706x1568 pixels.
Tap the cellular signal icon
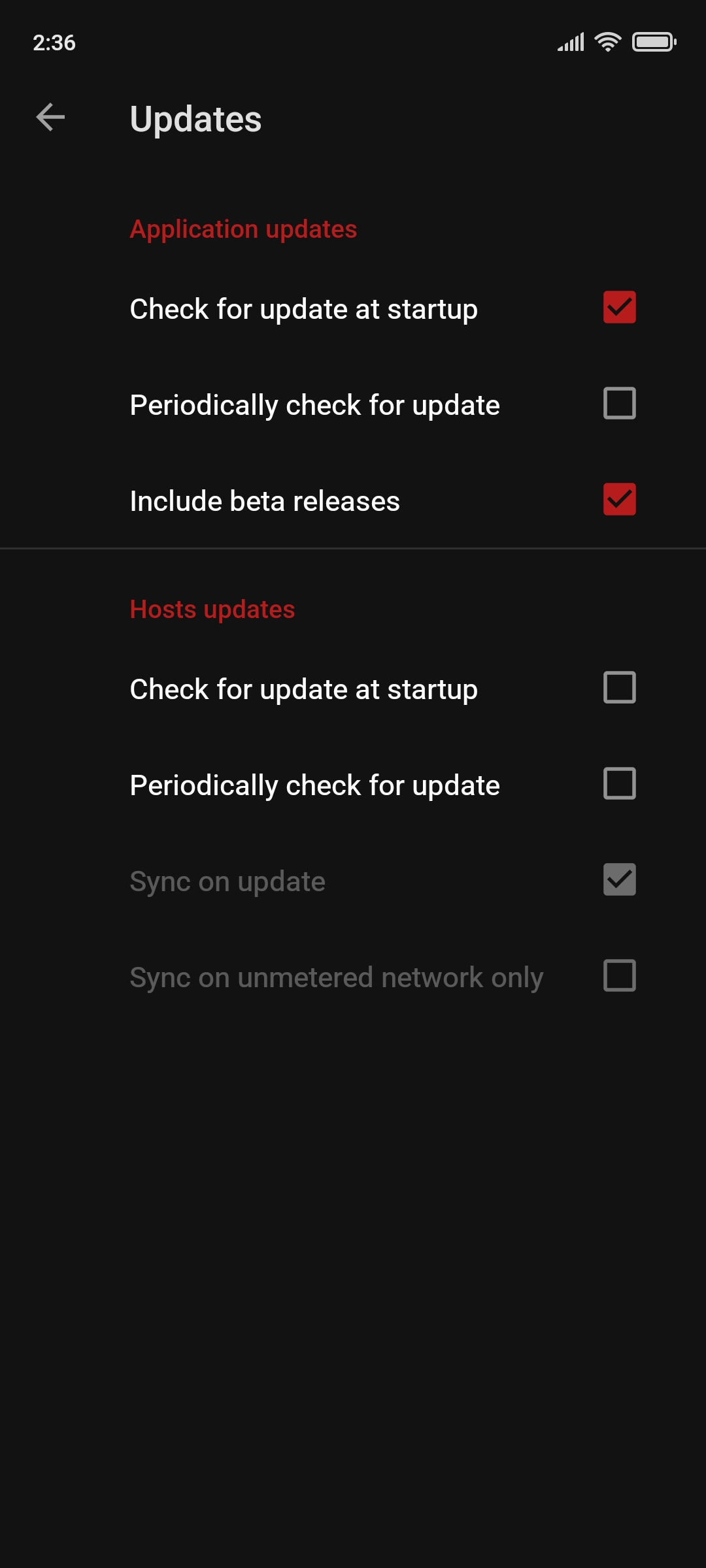[571, 42]
